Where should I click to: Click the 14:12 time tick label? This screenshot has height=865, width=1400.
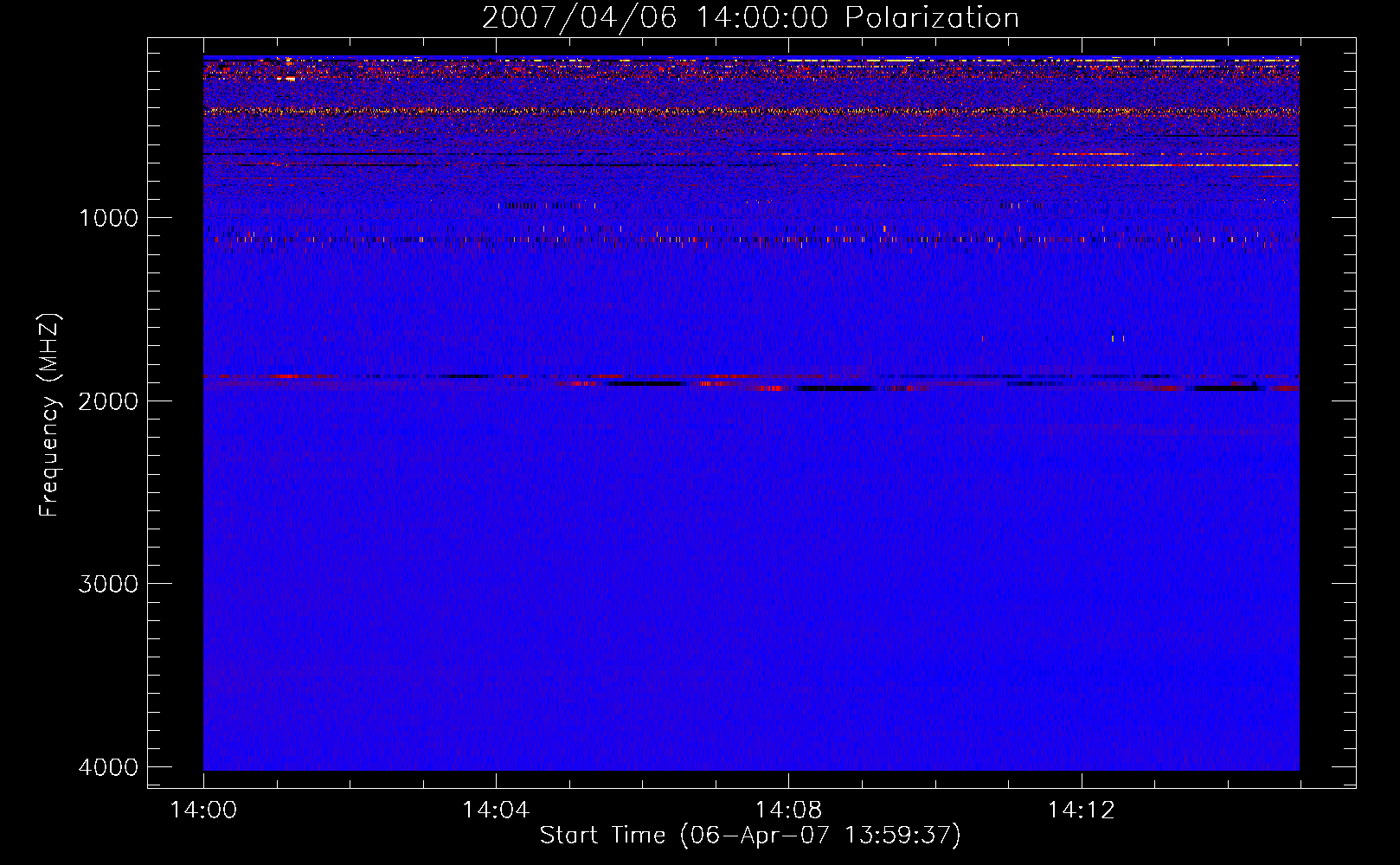[x=1081, y=811]
